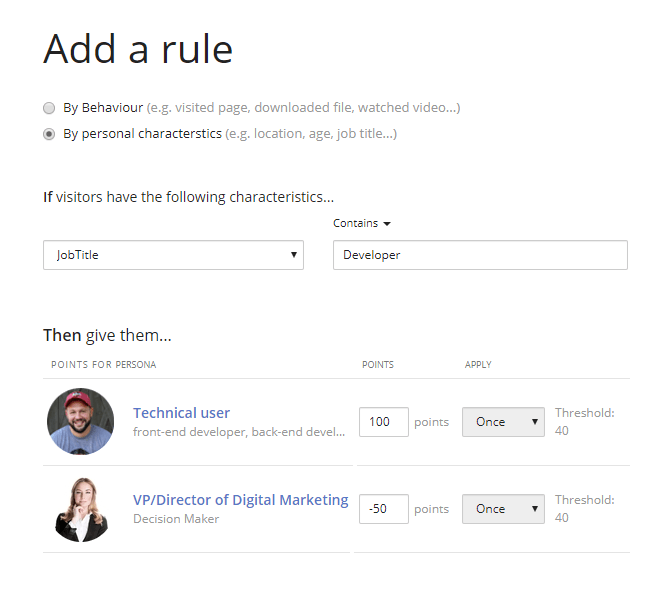Click the POINTS FOR PERSONA column header
Screen dimensions: 670x603
[x=104, y=365]
